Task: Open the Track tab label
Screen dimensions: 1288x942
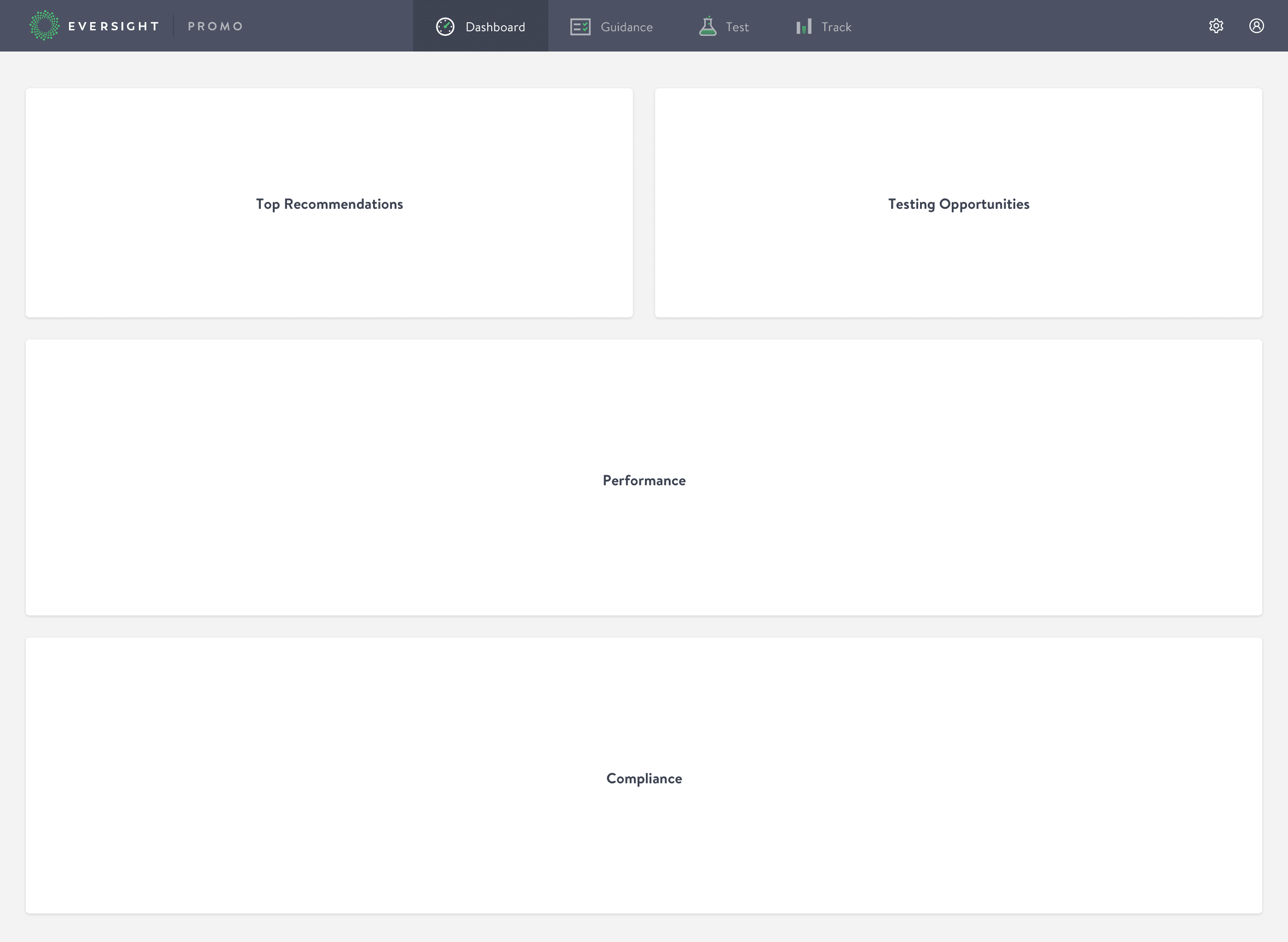Action: click(x=836, y=27)
